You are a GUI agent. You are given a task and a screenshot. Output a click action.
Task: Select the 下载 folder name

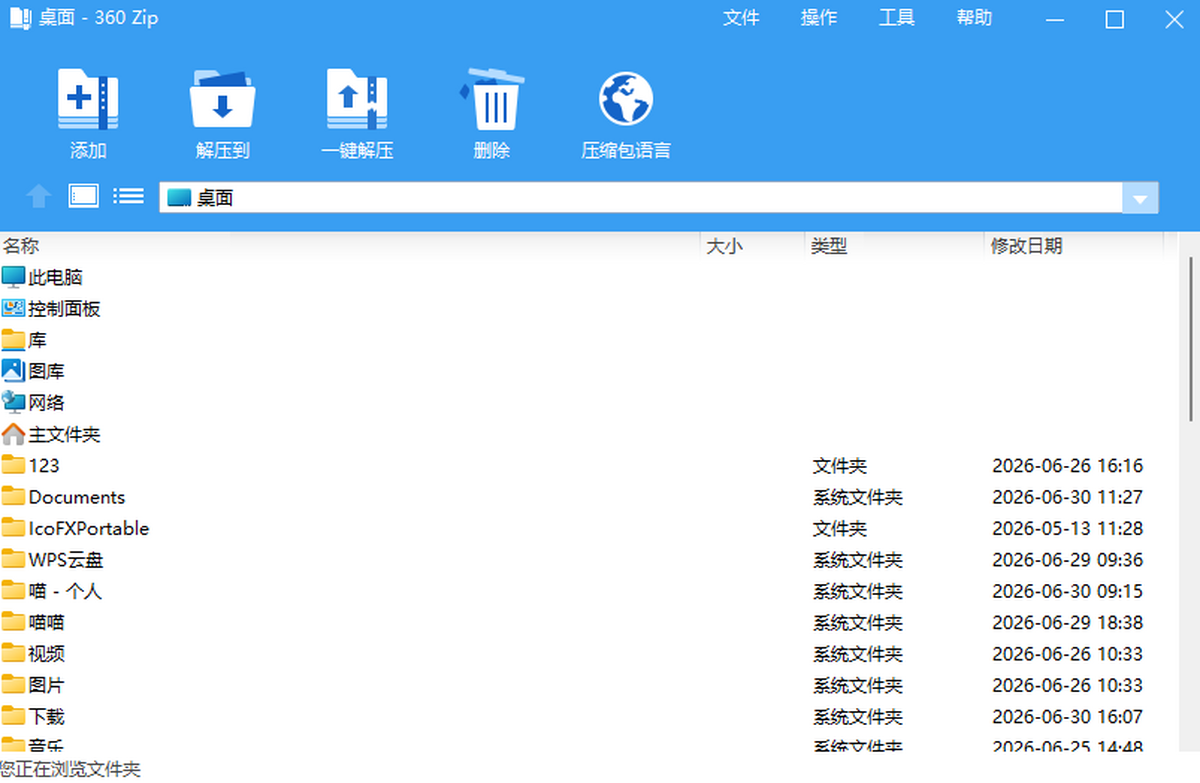coord(47,717)
